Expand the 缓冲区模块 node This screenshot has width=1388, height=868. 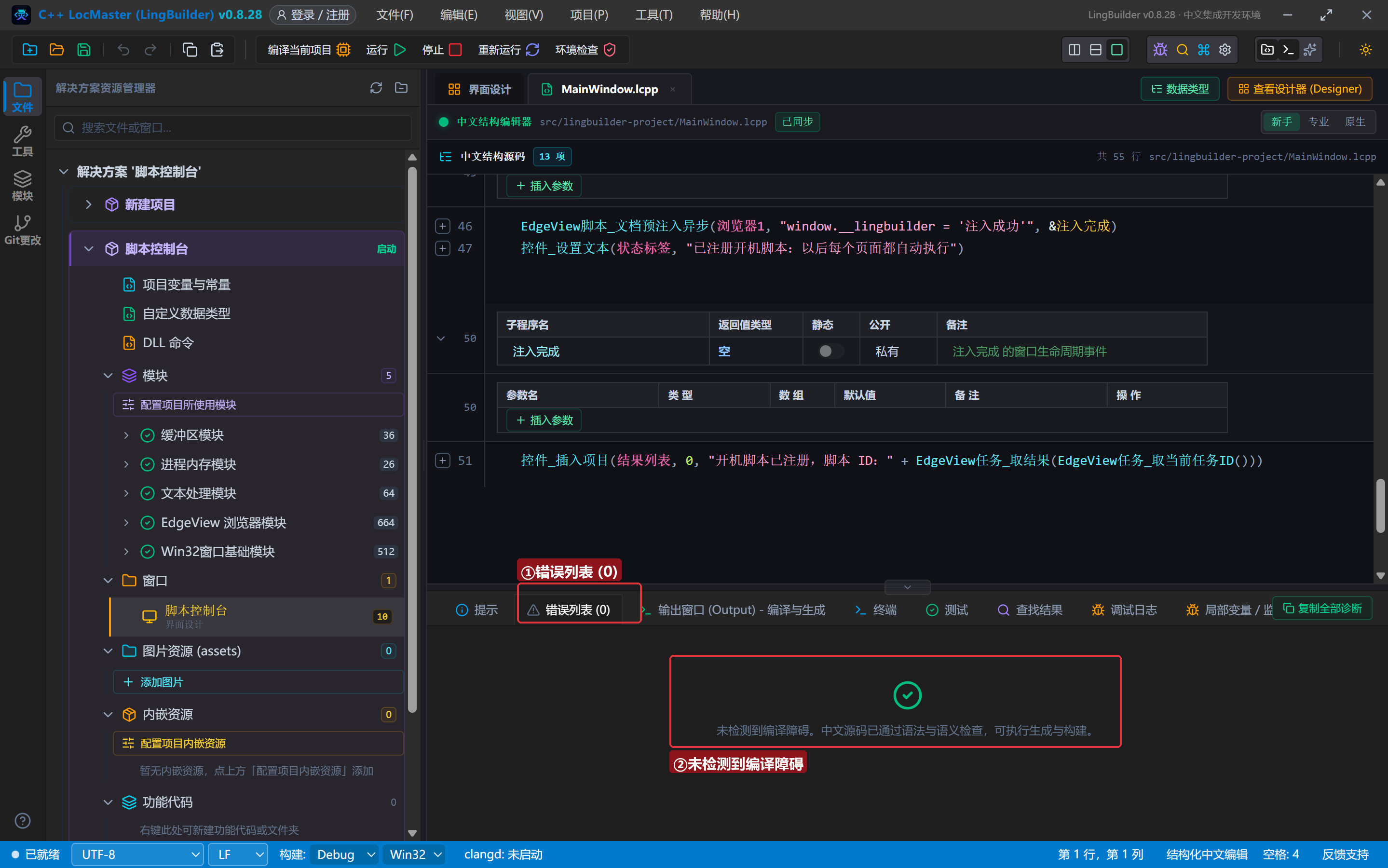tap(126, 435)
